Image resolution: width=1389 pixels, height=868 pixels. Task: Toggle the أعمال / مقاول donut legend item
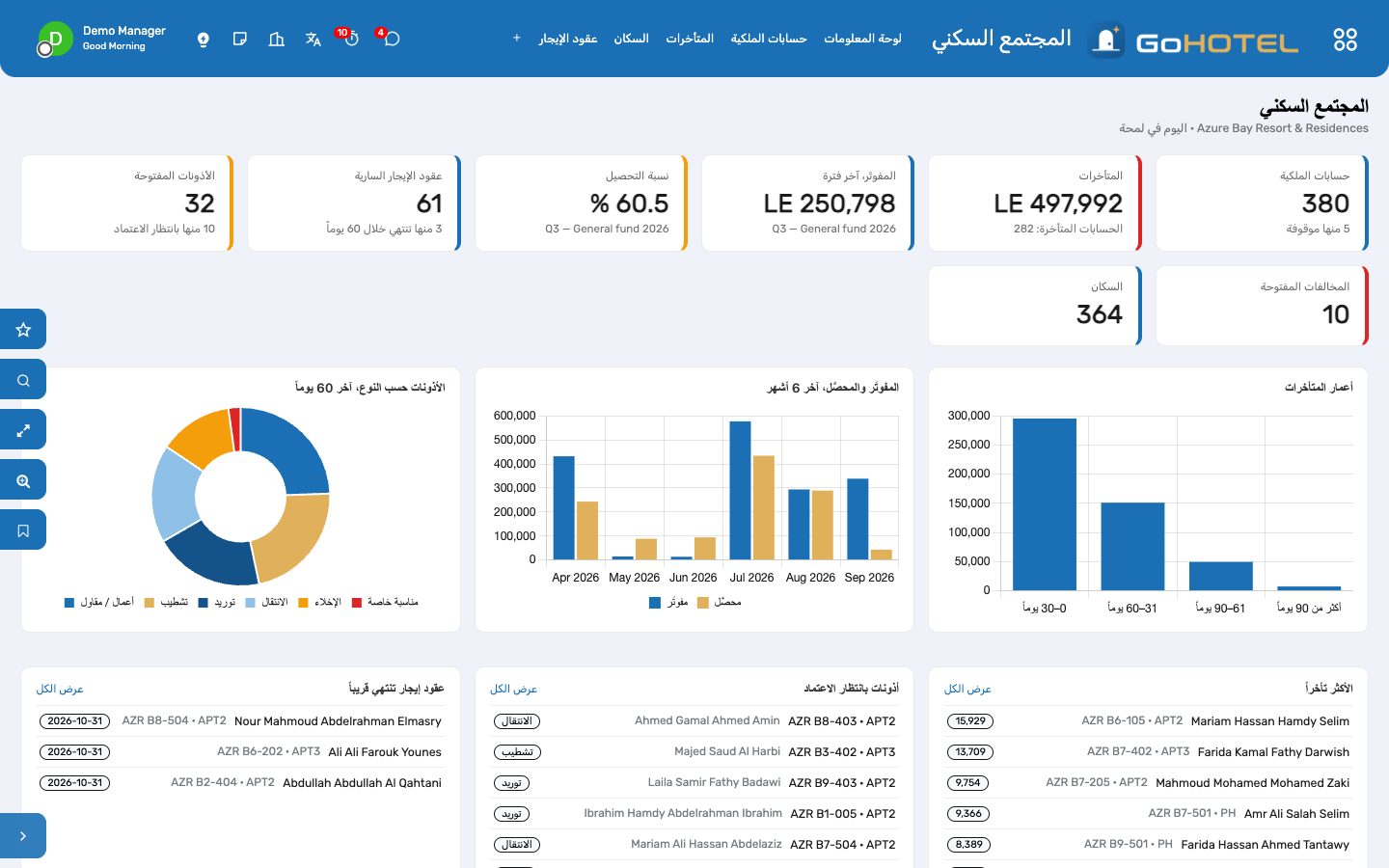point(99,602)
